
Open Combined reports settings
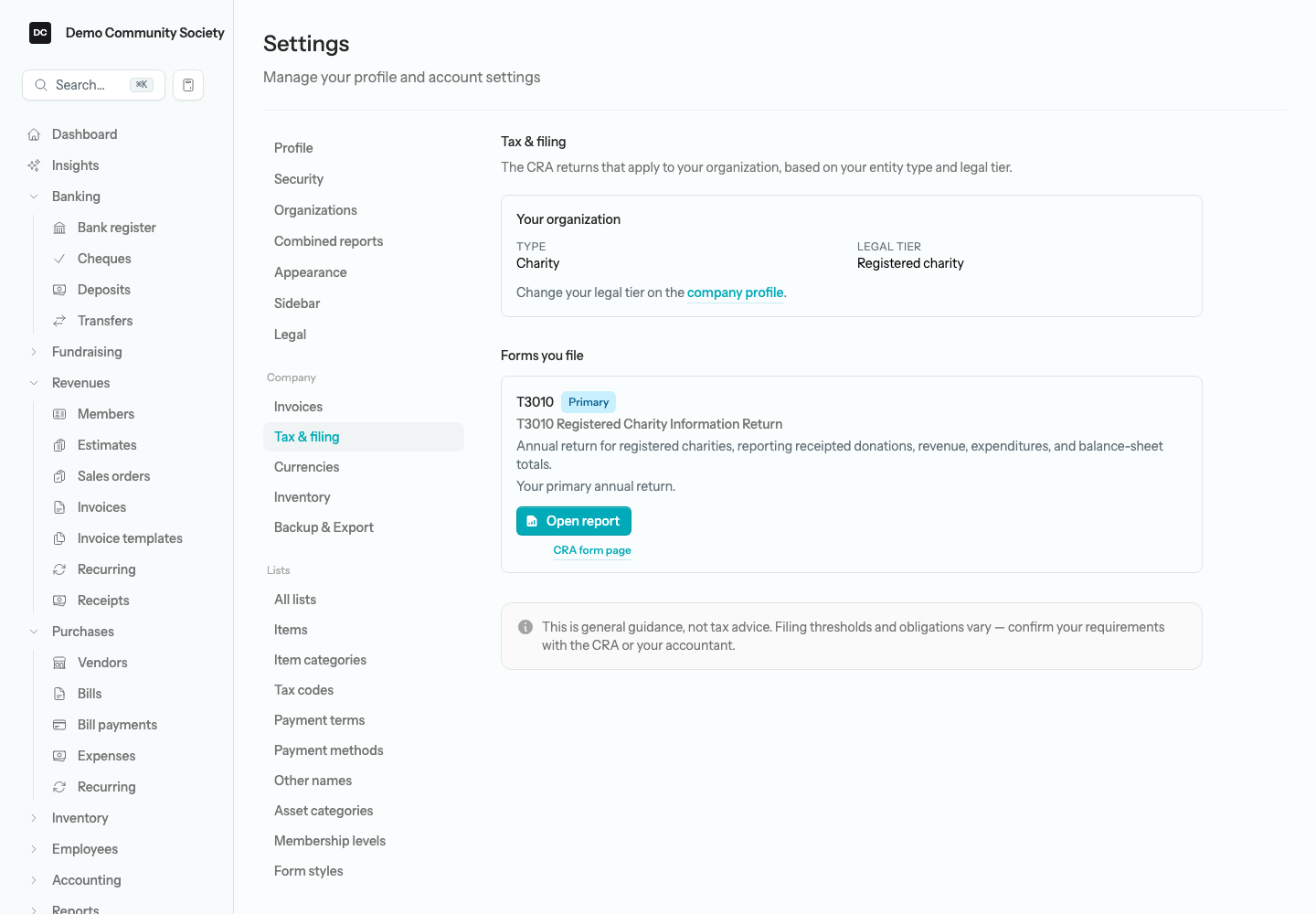tap(364, 241)
